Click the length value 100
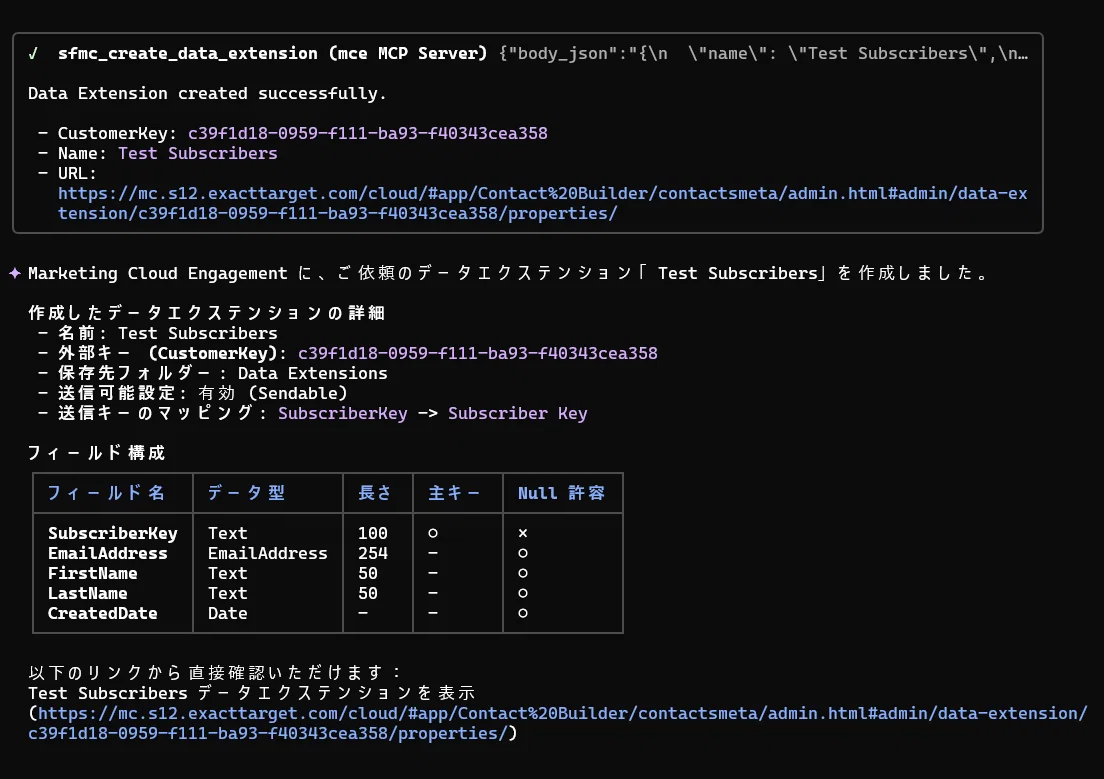This screenshot has width=1104, height=779. [x=372, y=533]
